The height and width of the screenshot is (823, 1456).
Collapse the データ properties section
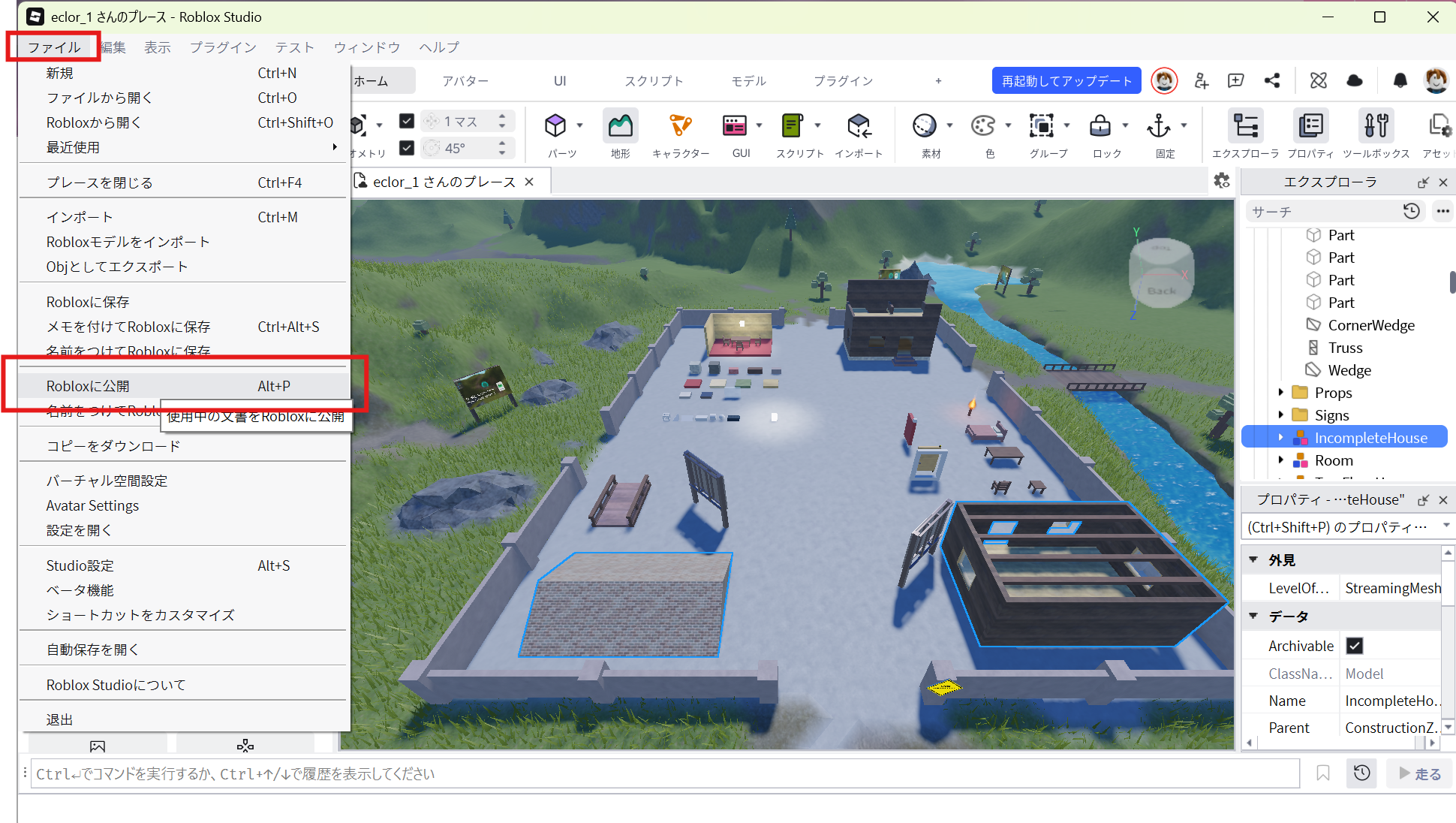1253,616
